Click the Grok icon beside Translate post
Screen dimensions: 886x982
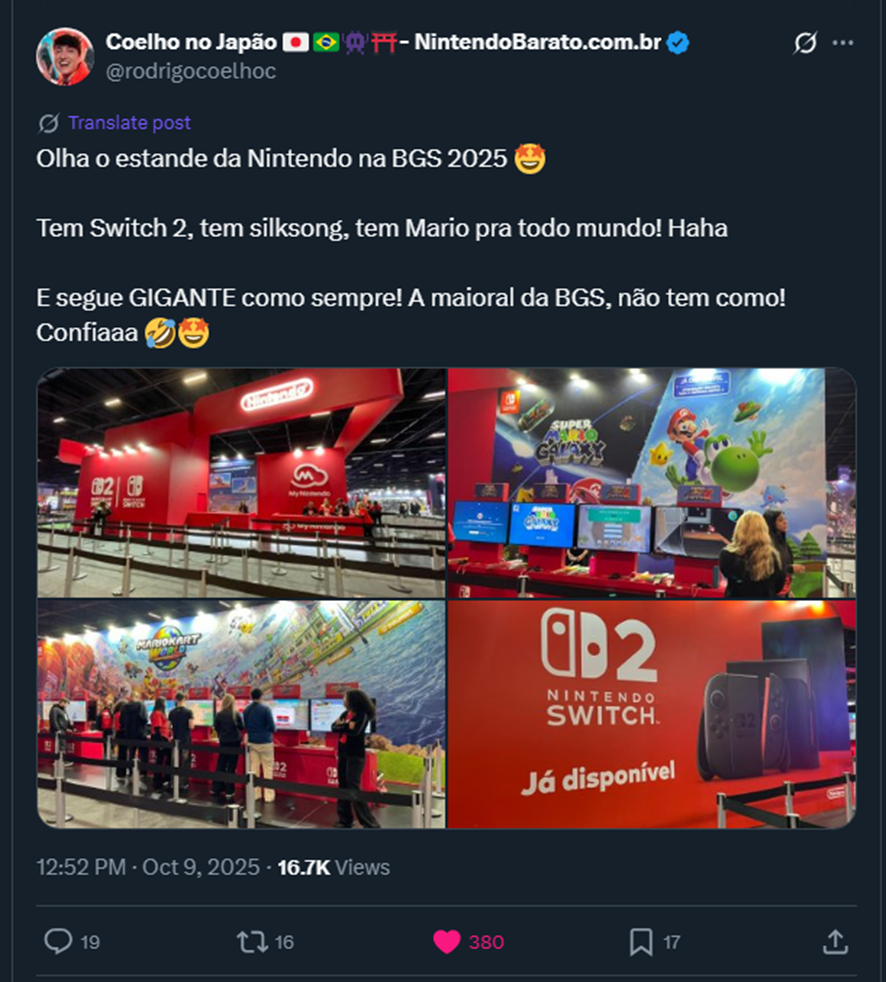(x=48, y=123)
